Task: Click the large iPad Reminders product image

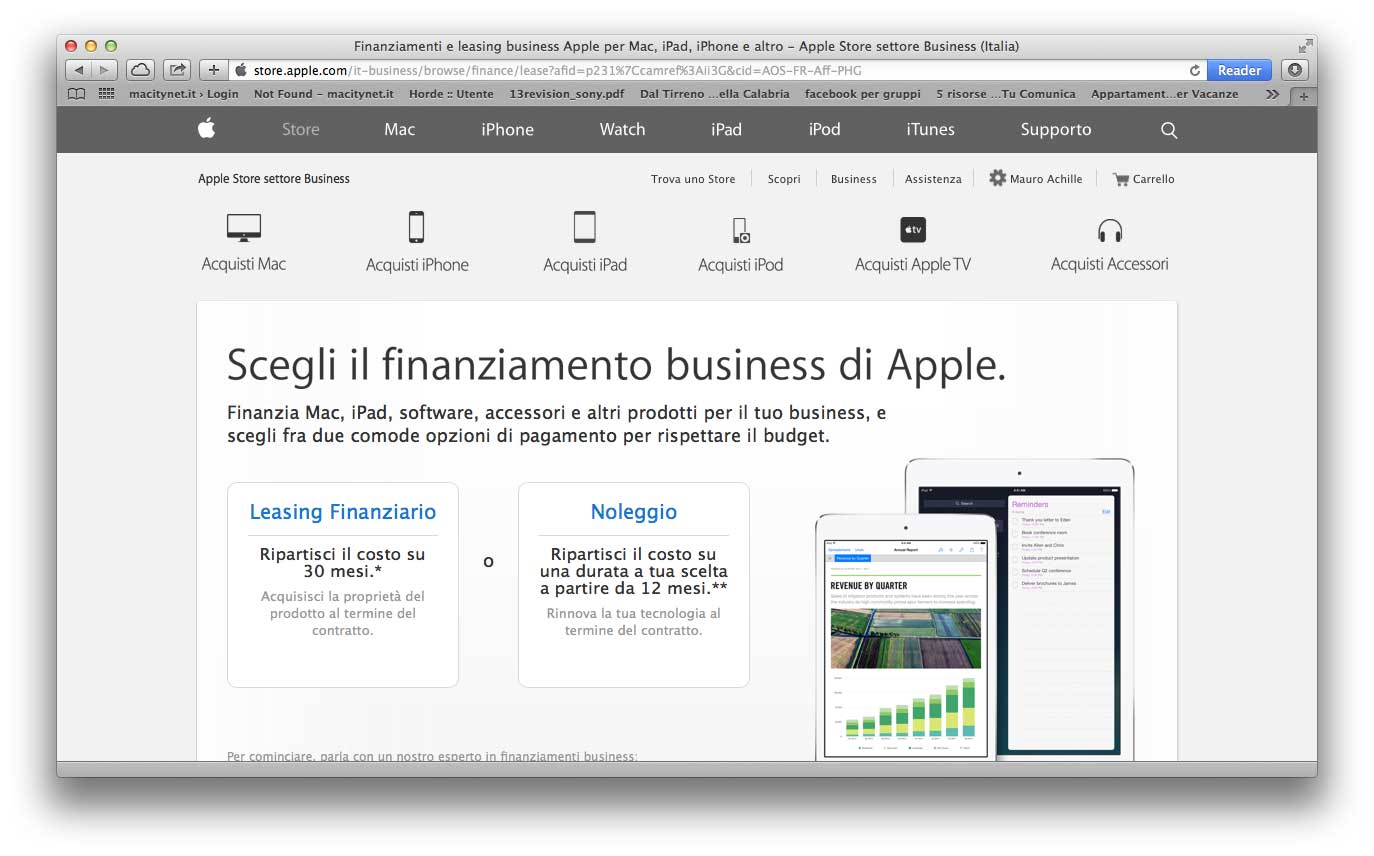Action: [x=1066, y=608]
